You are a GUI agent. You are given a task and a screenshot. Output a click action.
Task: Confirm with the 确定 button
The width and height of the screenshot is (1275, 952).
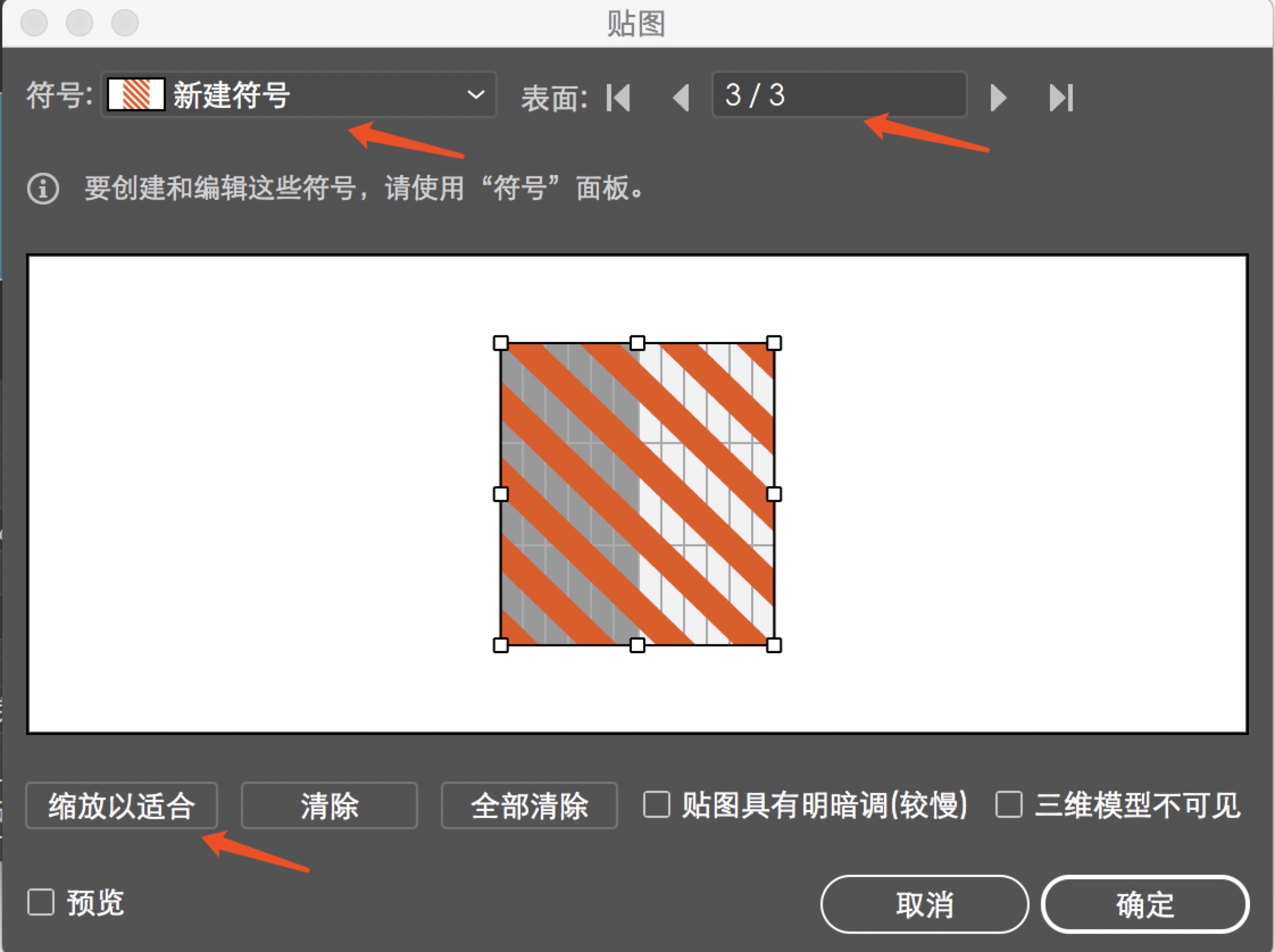1145,904
